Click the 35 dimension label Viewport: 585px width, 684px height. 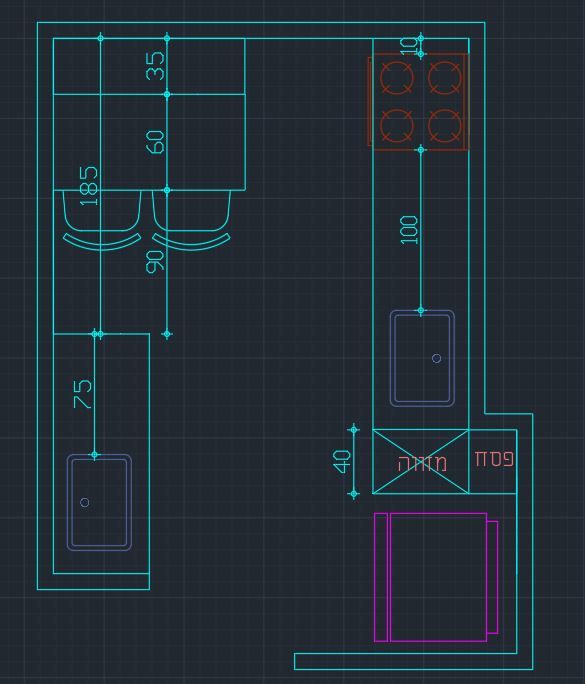[x=155, y=66]
